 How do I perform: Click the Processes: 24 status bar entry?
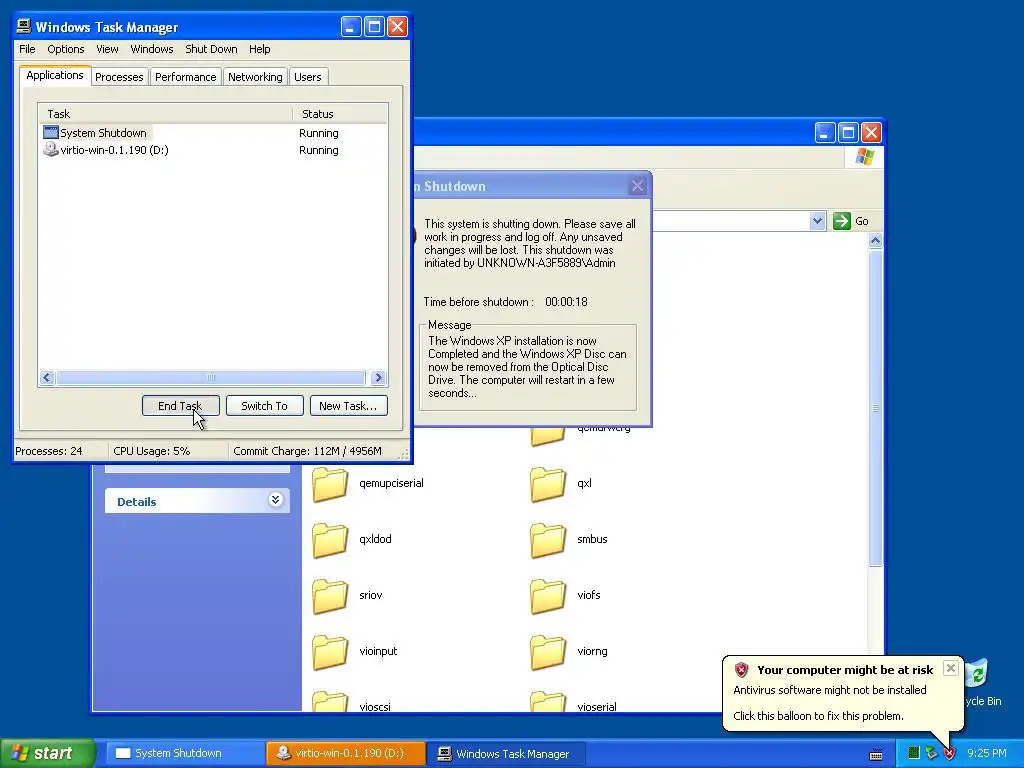pyautogui.click(x=61, y=451)
